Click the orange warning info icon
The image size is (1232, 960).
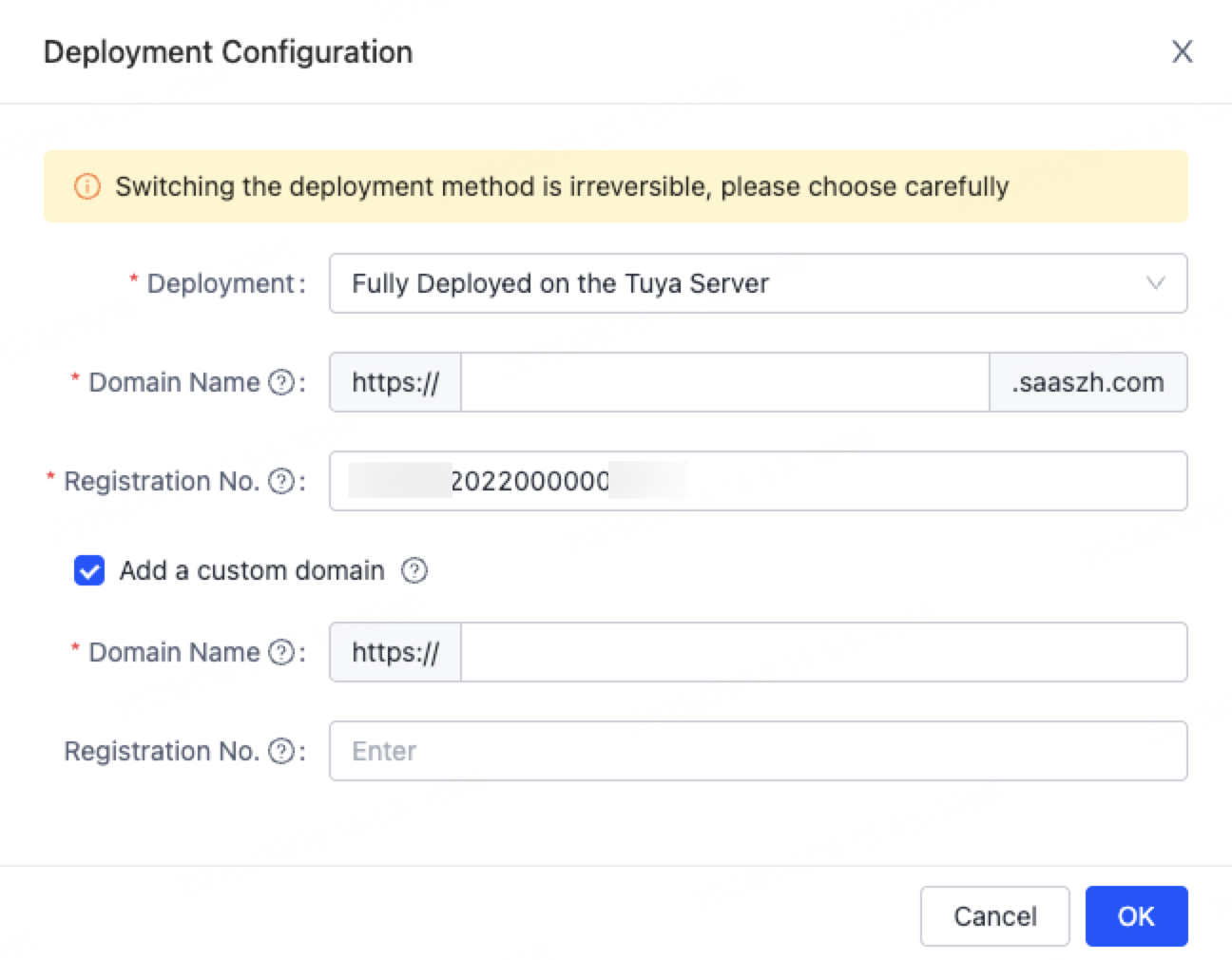click(87, 186)
